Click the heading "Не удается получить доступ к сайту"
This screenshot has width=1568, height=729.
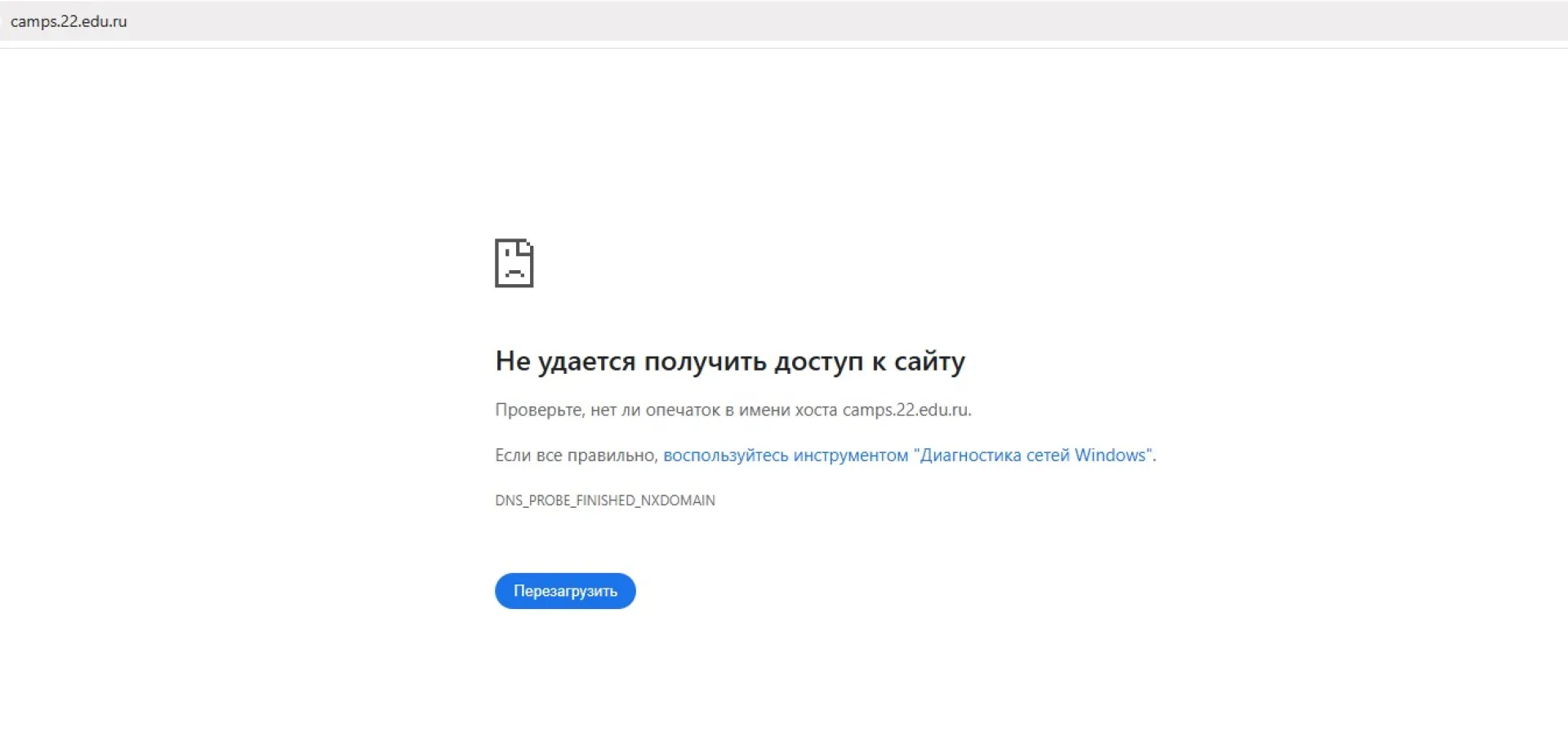coord(729,361)
